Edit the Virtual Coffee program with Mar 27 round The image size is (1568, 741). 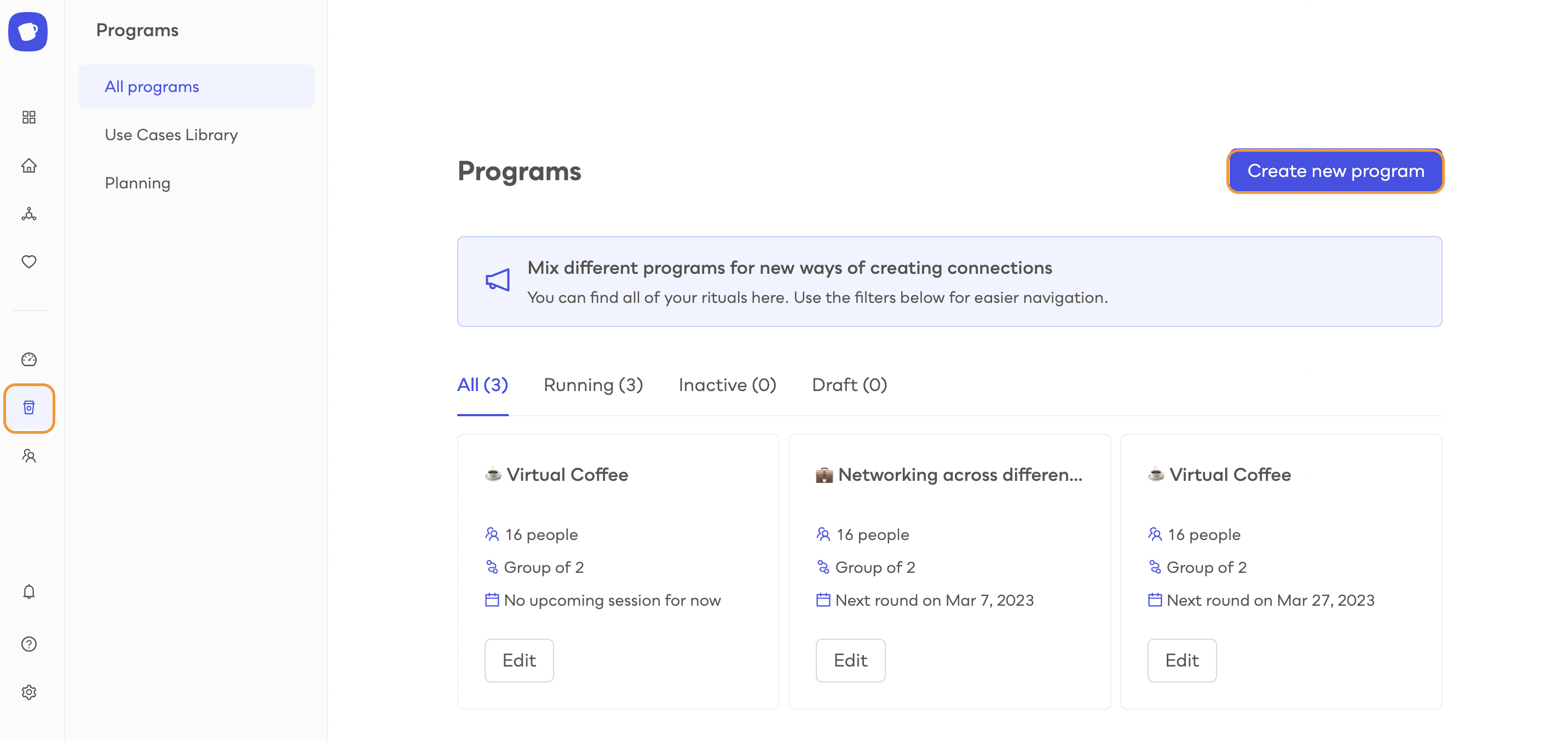pos(1182,660)
